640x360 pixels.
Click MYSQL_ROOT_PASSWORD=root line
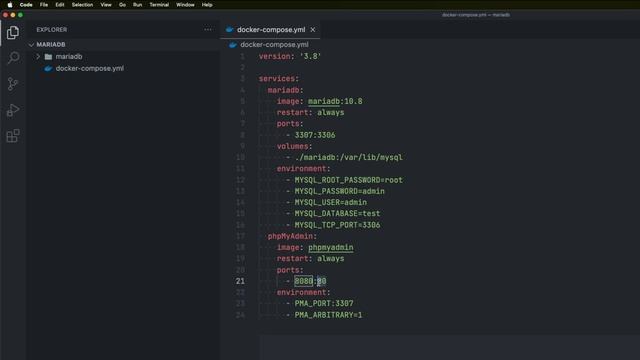(349, 180)
